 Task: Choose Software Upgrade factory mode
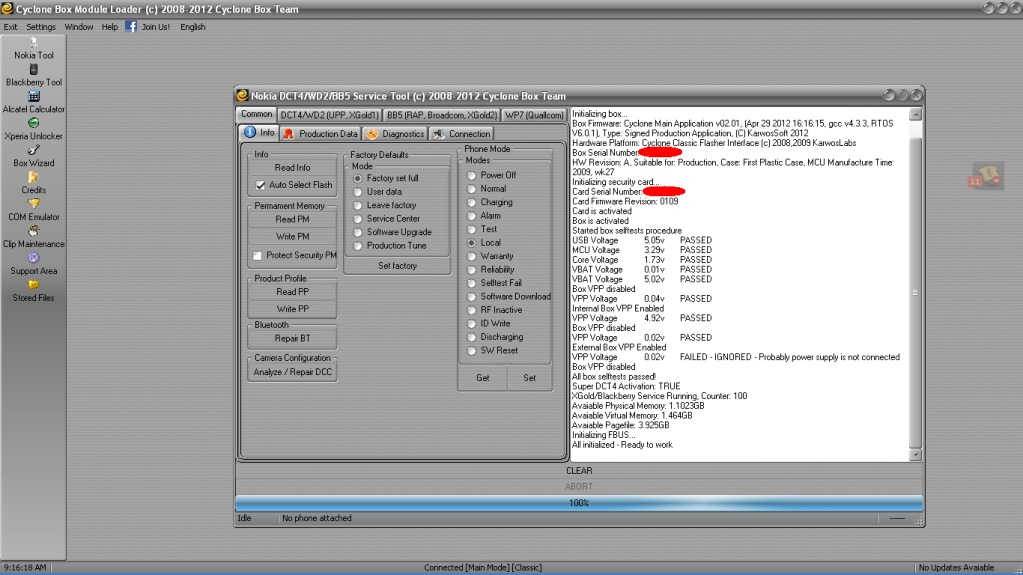pos(358,232)
